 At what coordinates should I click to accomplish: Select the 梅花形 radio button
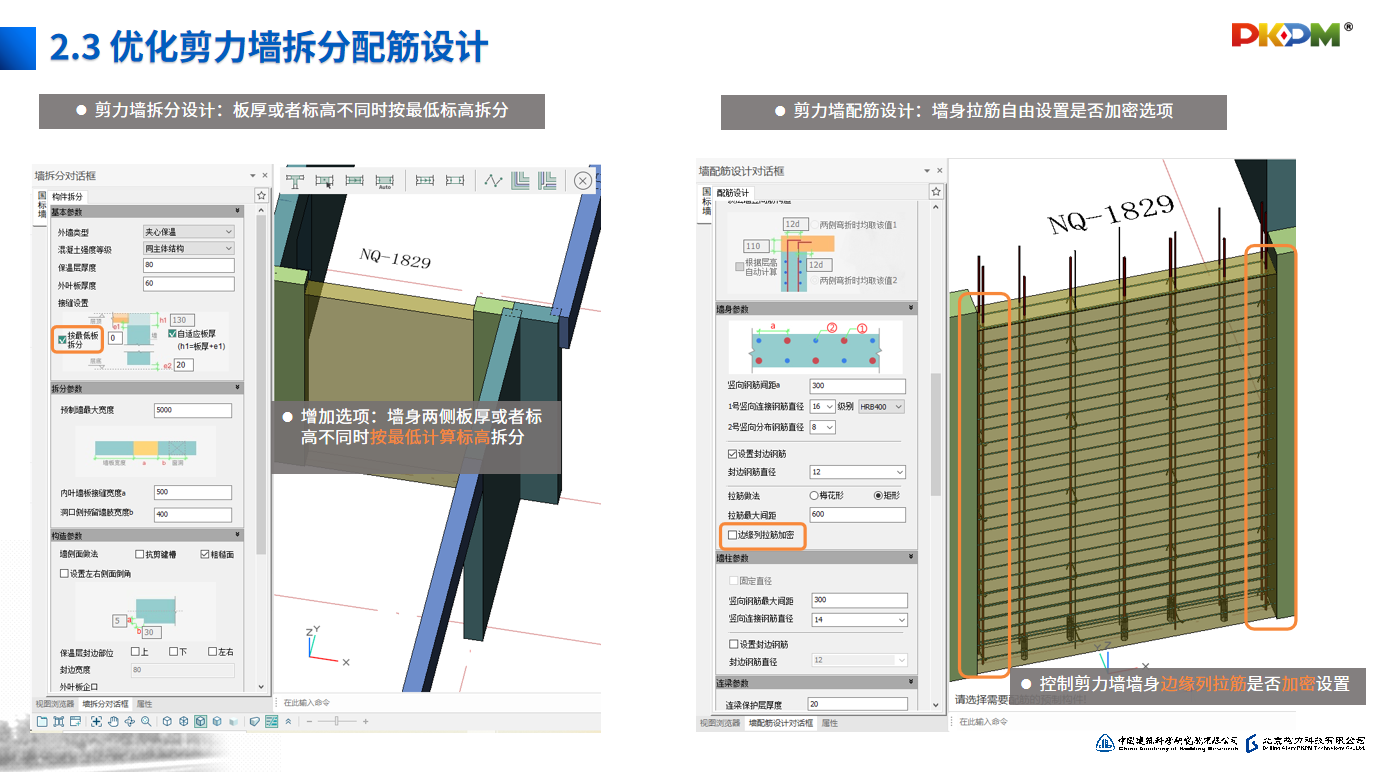coord(814,495)
